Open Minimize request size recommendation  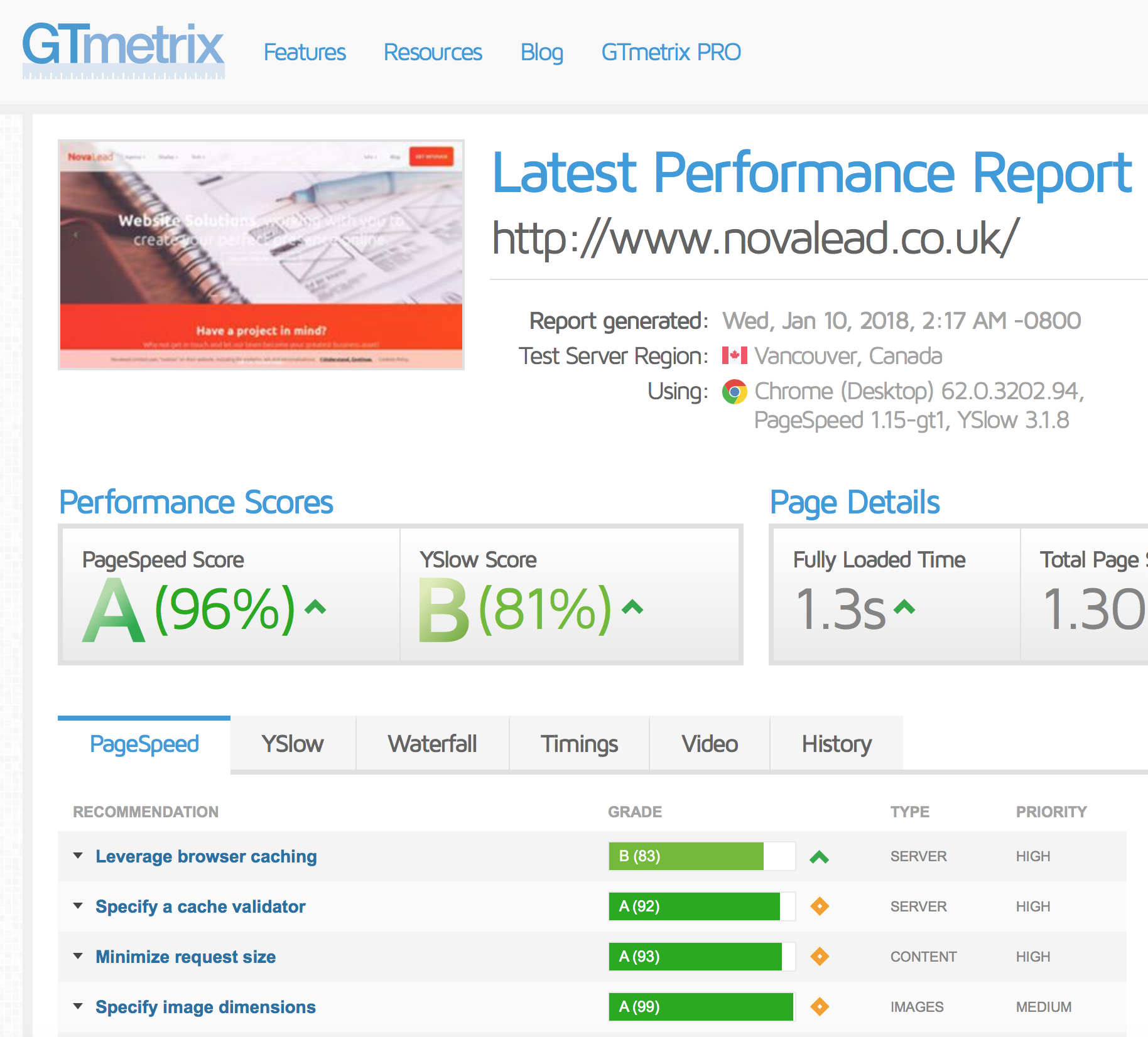pos(186,957)
